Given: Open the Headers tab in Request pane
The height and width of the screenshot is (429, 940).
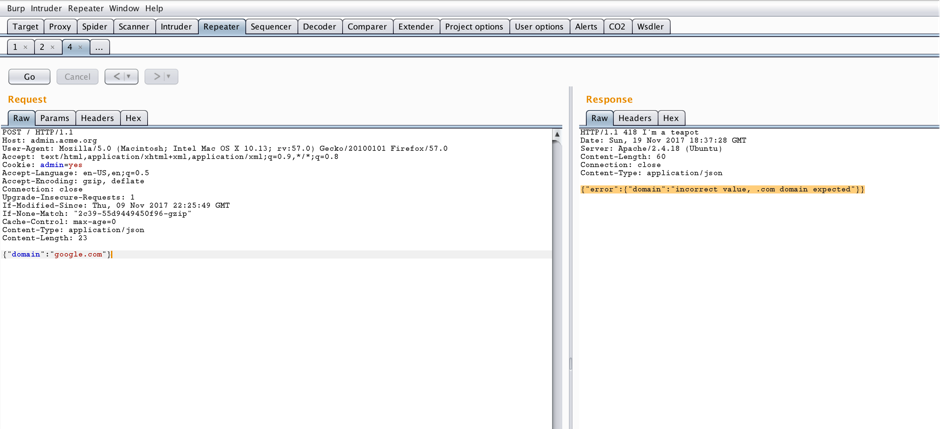Looking at the screenshot, I should tap(98, 118).
